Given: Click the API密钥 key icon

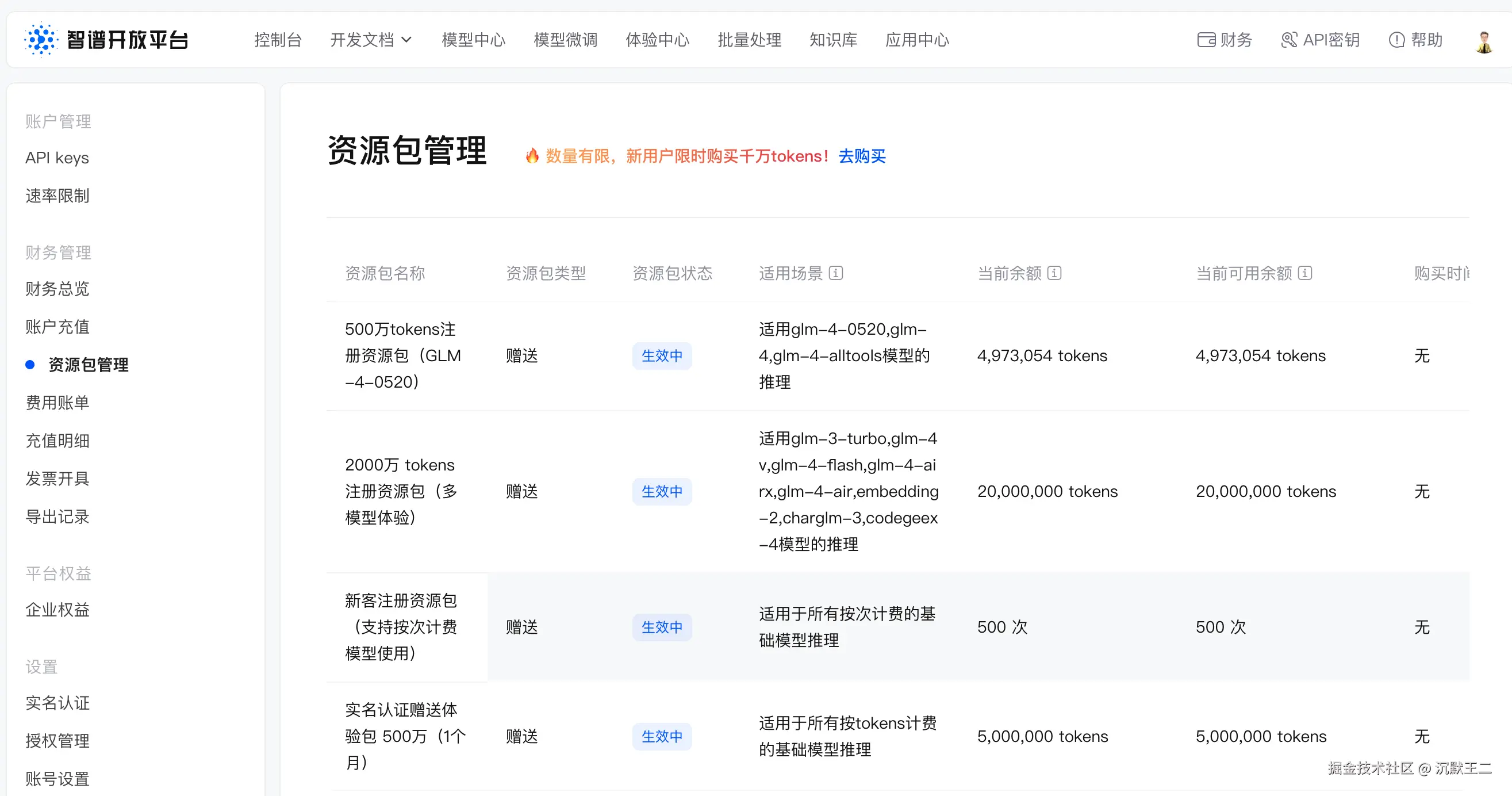Looking at the screenshot, I should coord(1289,40).
